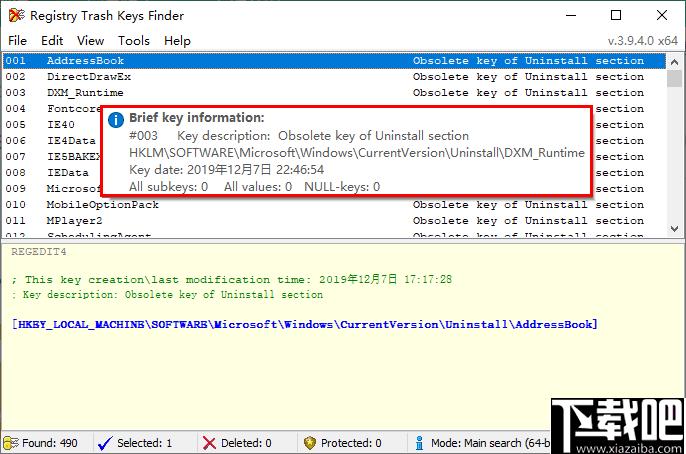
Task: Select the 011 MPlayer2 row
Action: coord(334,220)
